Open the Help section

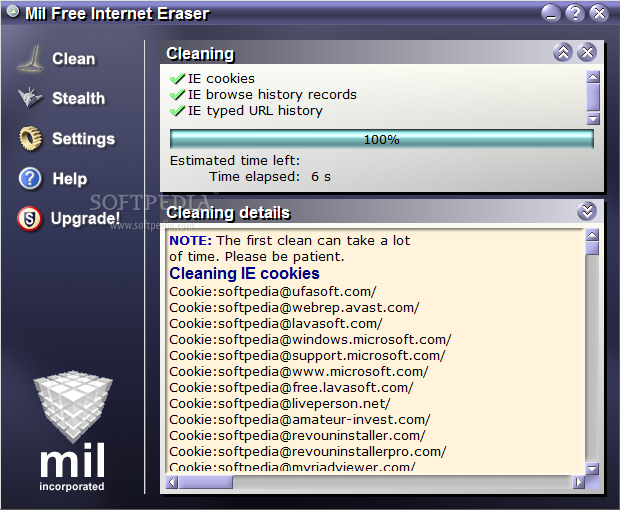pyautogui.click(x=70, y=179)
